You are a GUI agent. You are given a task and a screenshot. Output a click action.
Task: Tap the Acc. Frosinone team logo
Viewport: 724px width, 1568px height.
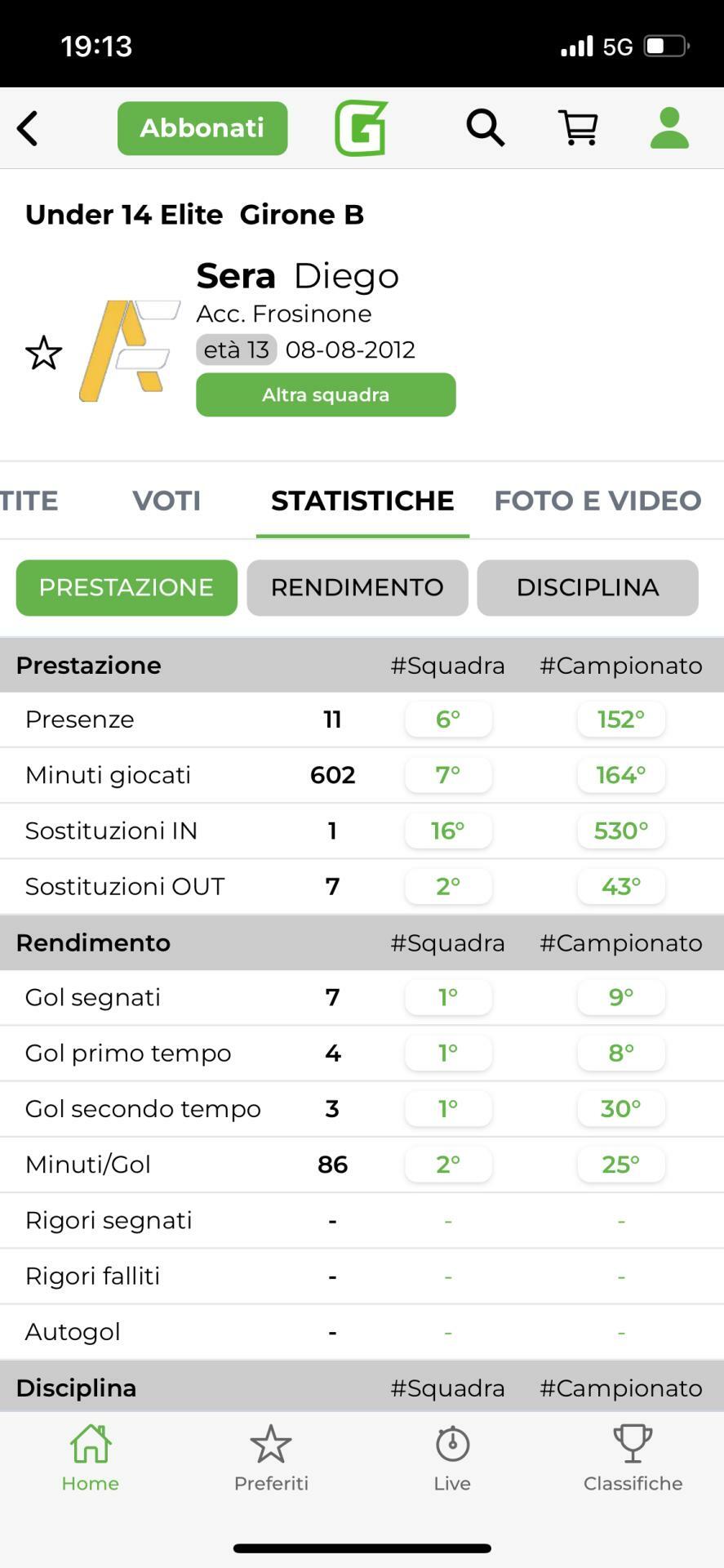129,351
